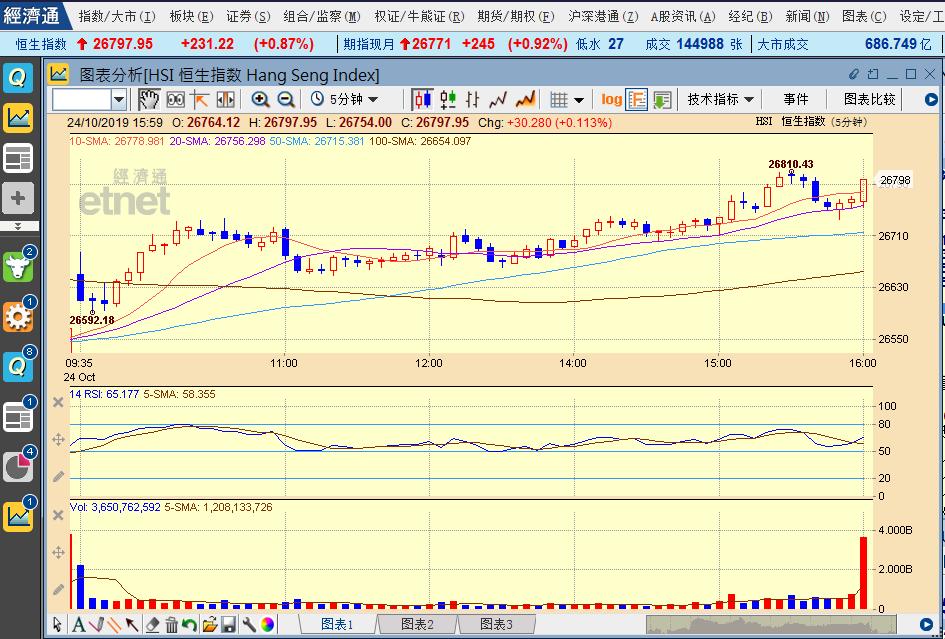Open the 板块 menu

point(192,16)
